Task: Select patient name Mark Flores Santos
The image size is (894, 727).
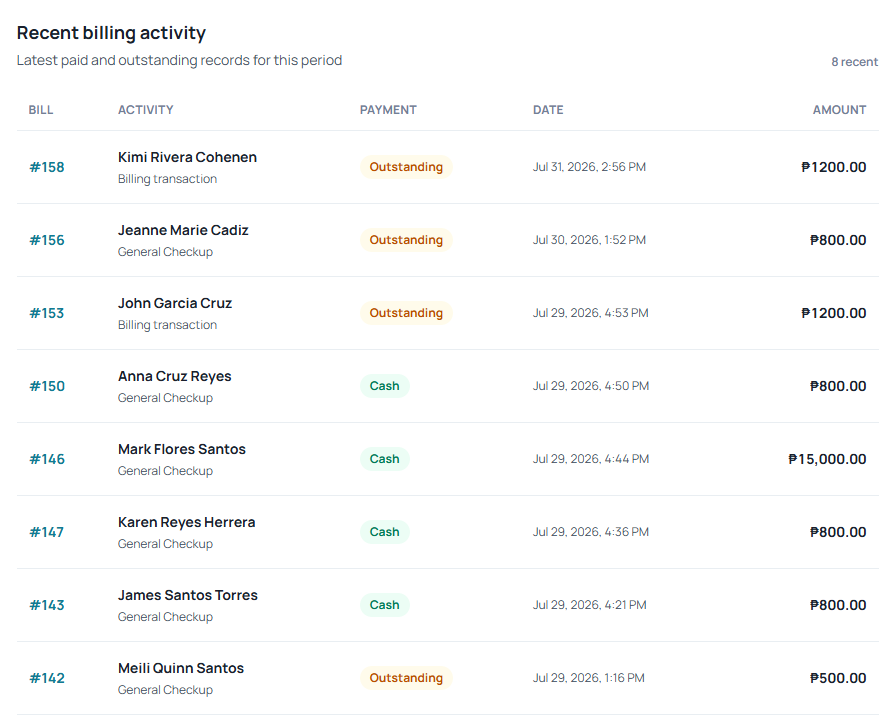Action: pos(182,449)
